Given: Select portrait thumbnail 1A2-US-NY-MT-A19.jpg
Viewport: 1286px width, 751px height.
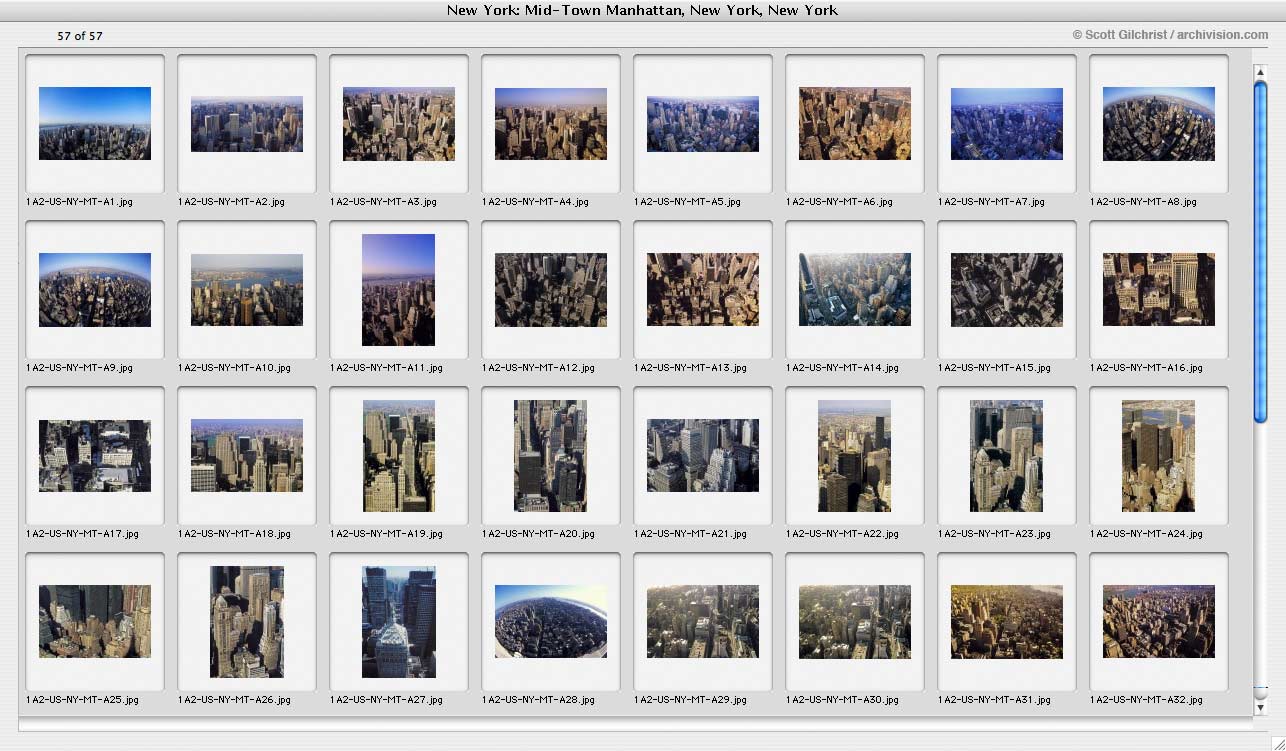Looking at the screenshot, I should tap(399, 456).
